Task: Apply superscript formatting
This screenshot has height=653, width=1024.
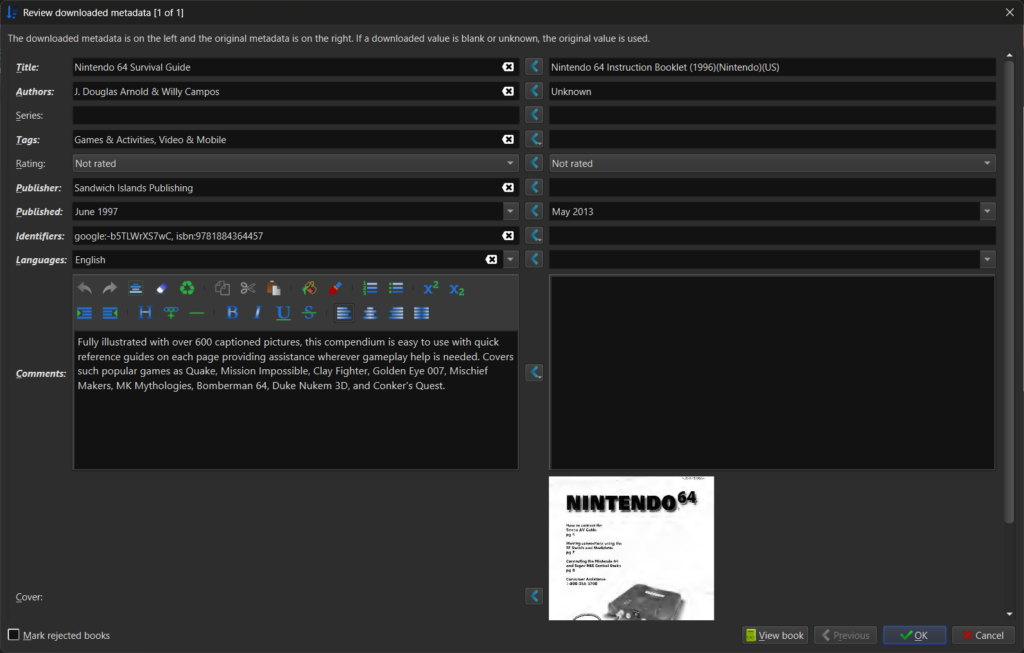Action: [430, 288]
